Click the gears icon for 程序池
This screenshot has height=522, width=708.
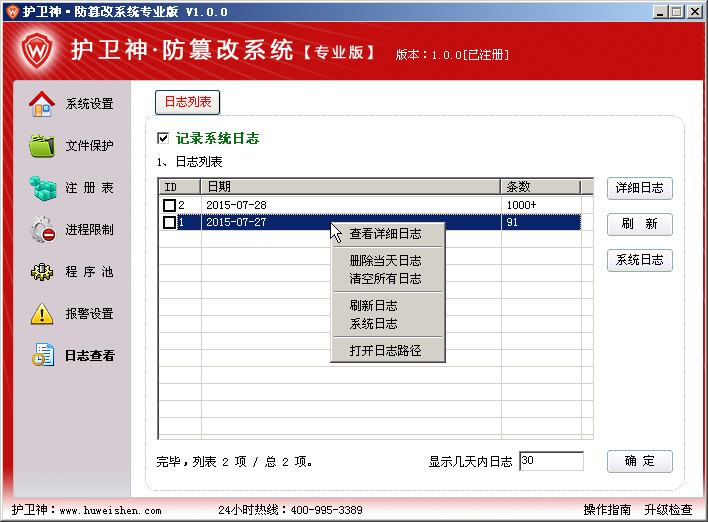click(x=42, y=271)
